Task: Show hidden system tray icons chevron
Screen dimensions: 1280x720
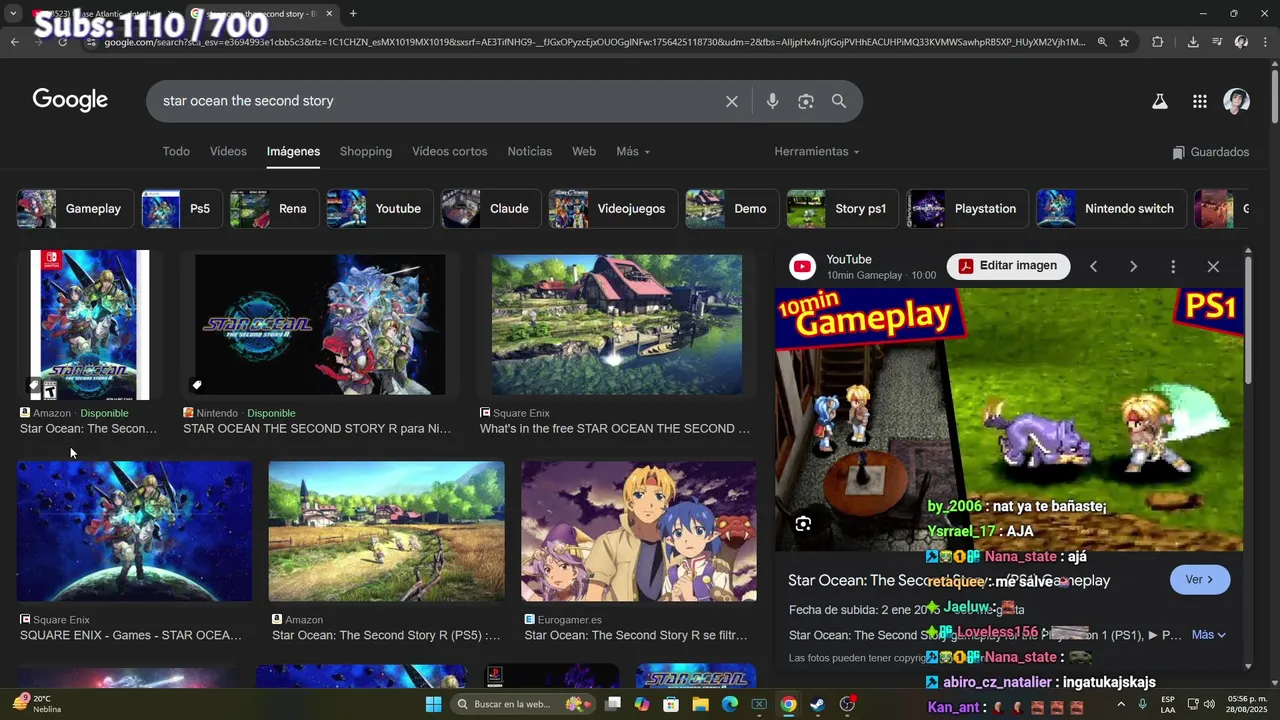Action: [1120, 704]
